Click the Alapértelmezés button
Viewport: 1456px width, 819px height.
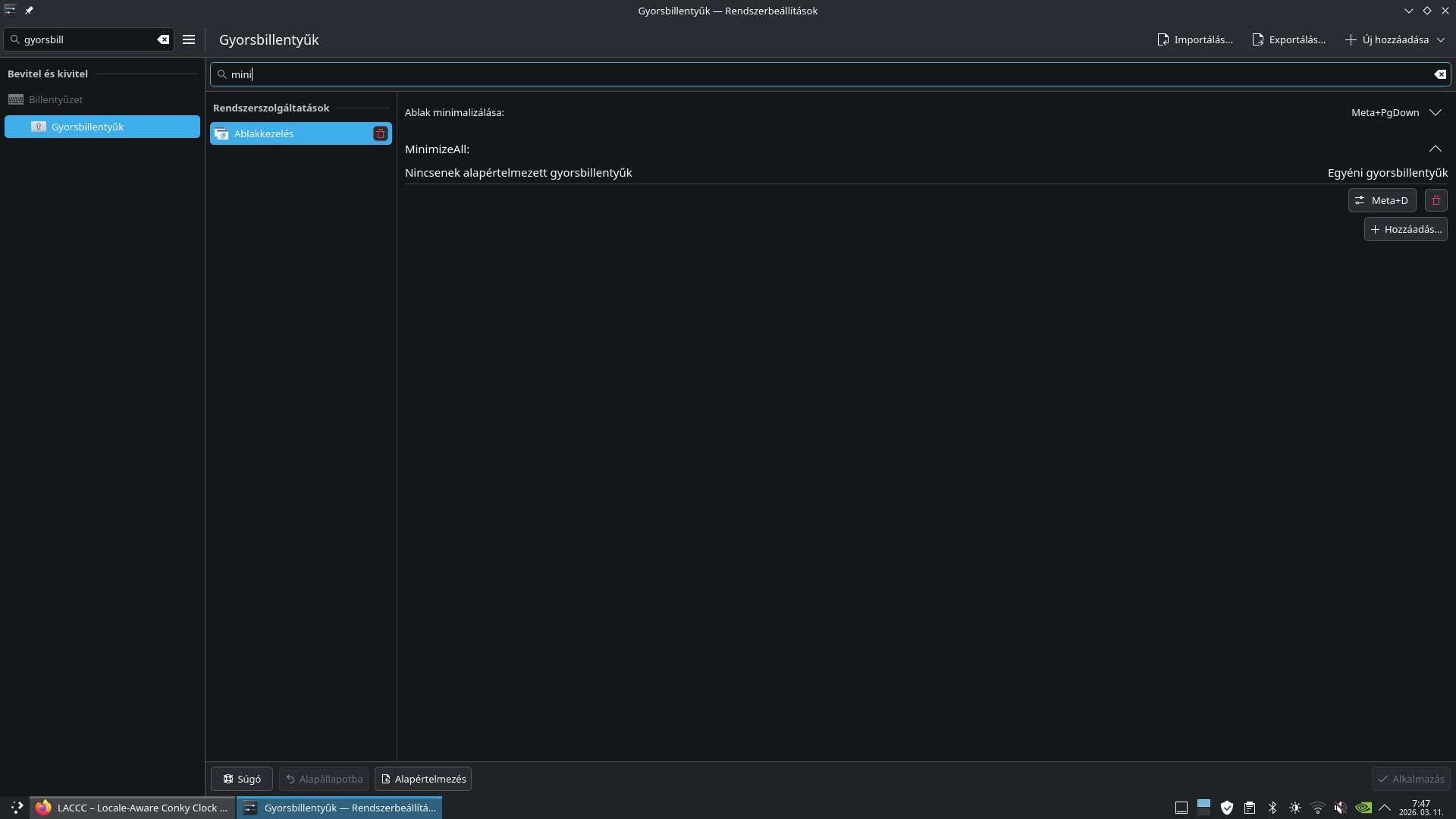(x=423, y=779)
